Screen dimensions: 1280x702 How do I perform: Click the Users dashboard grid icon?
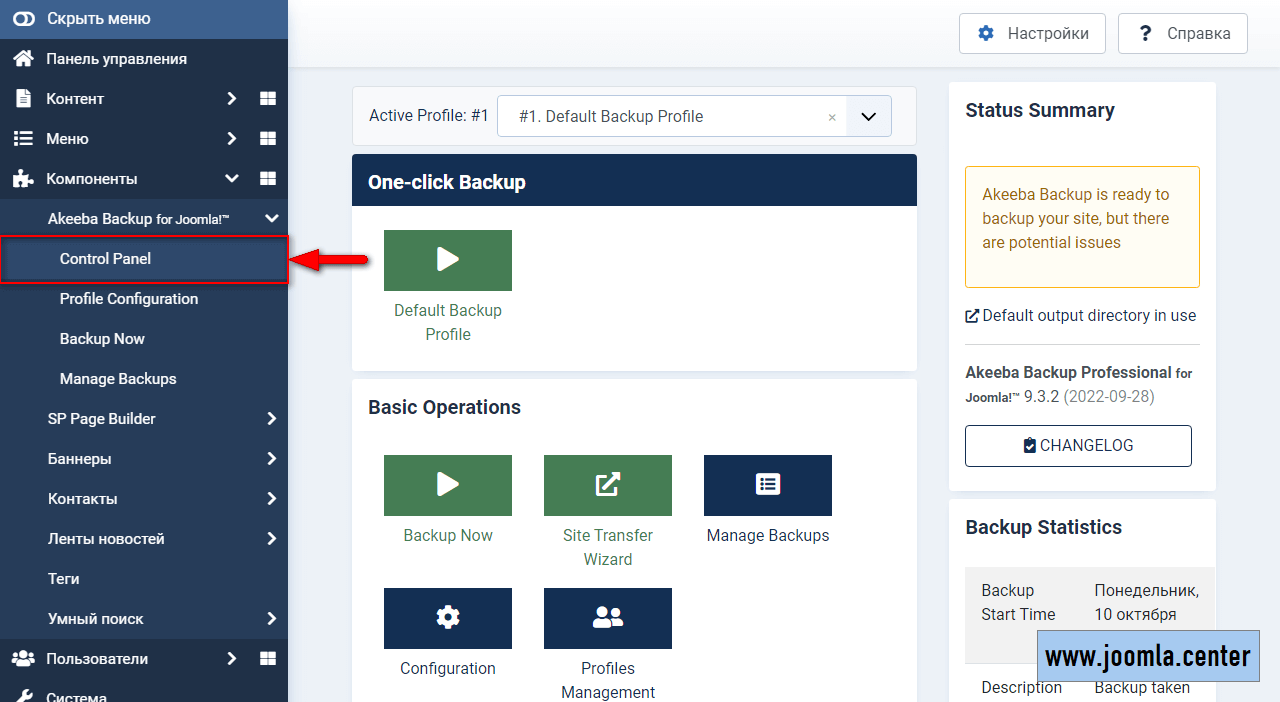coord(267,659)
